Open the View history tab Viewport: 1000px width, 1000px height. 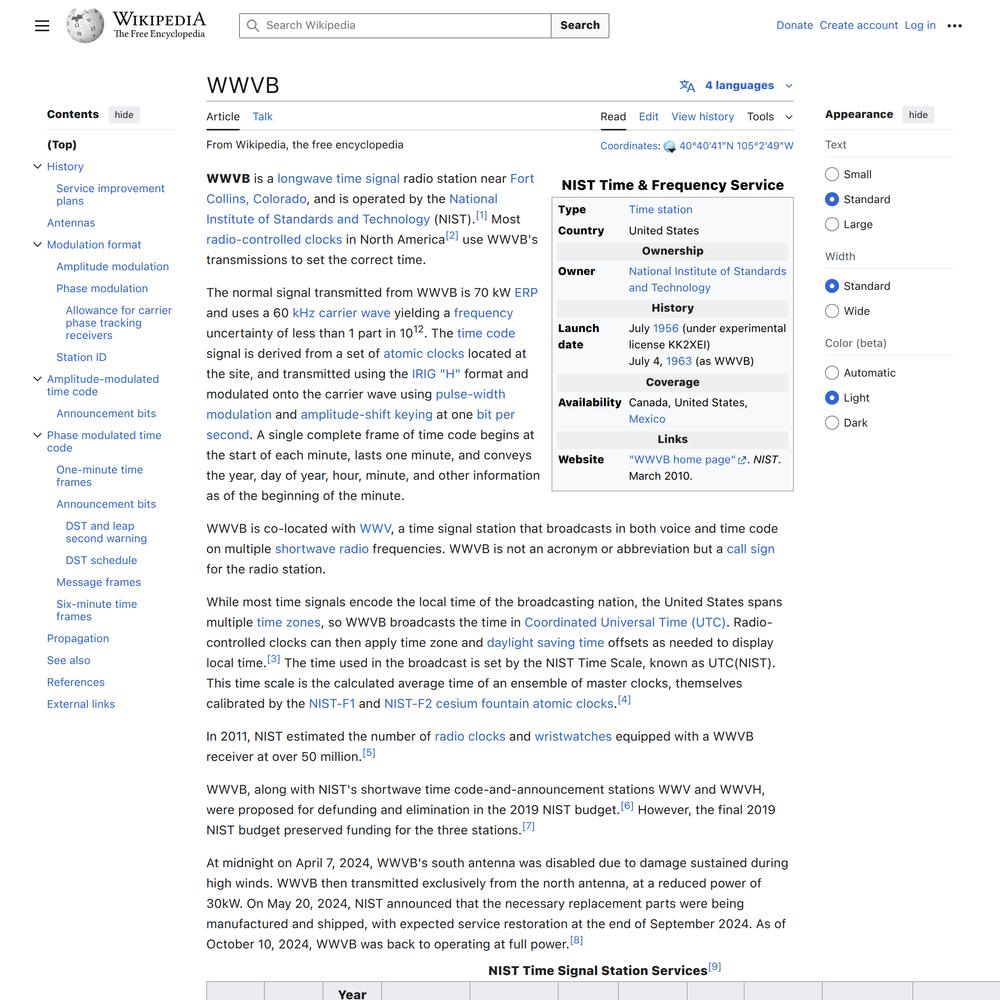702,117
